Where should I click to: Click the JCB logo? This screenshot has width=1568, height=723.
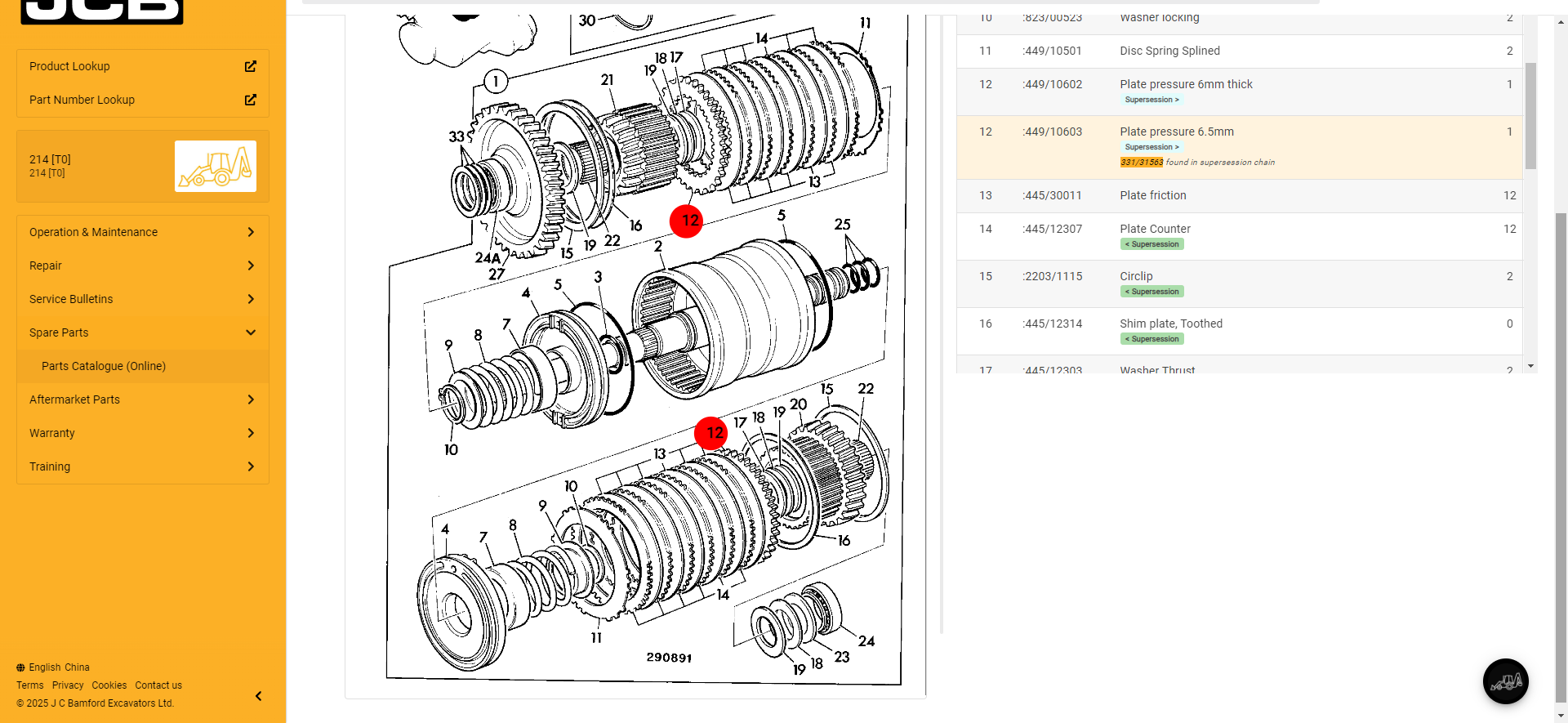coord(102,11)
